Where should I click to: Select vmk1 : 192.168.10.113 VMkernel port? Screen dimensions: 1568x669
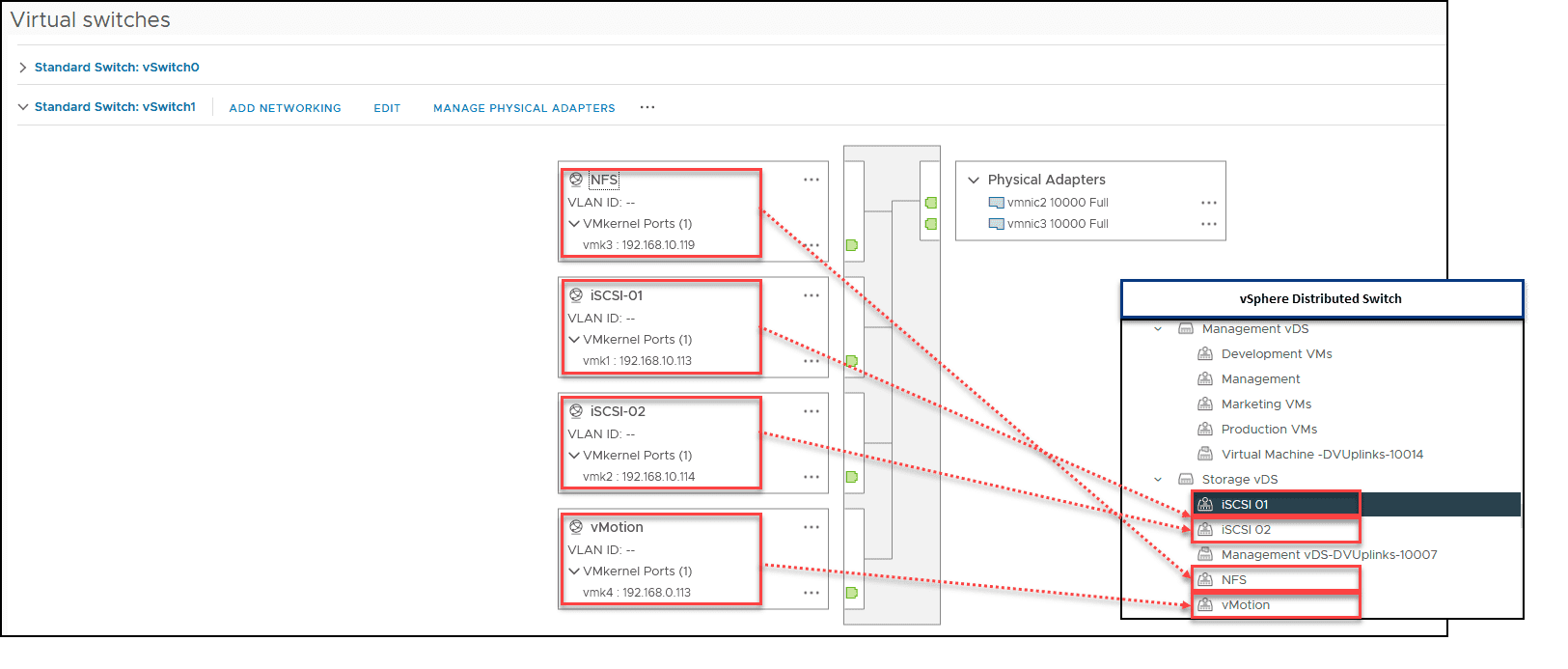point(637,361)
